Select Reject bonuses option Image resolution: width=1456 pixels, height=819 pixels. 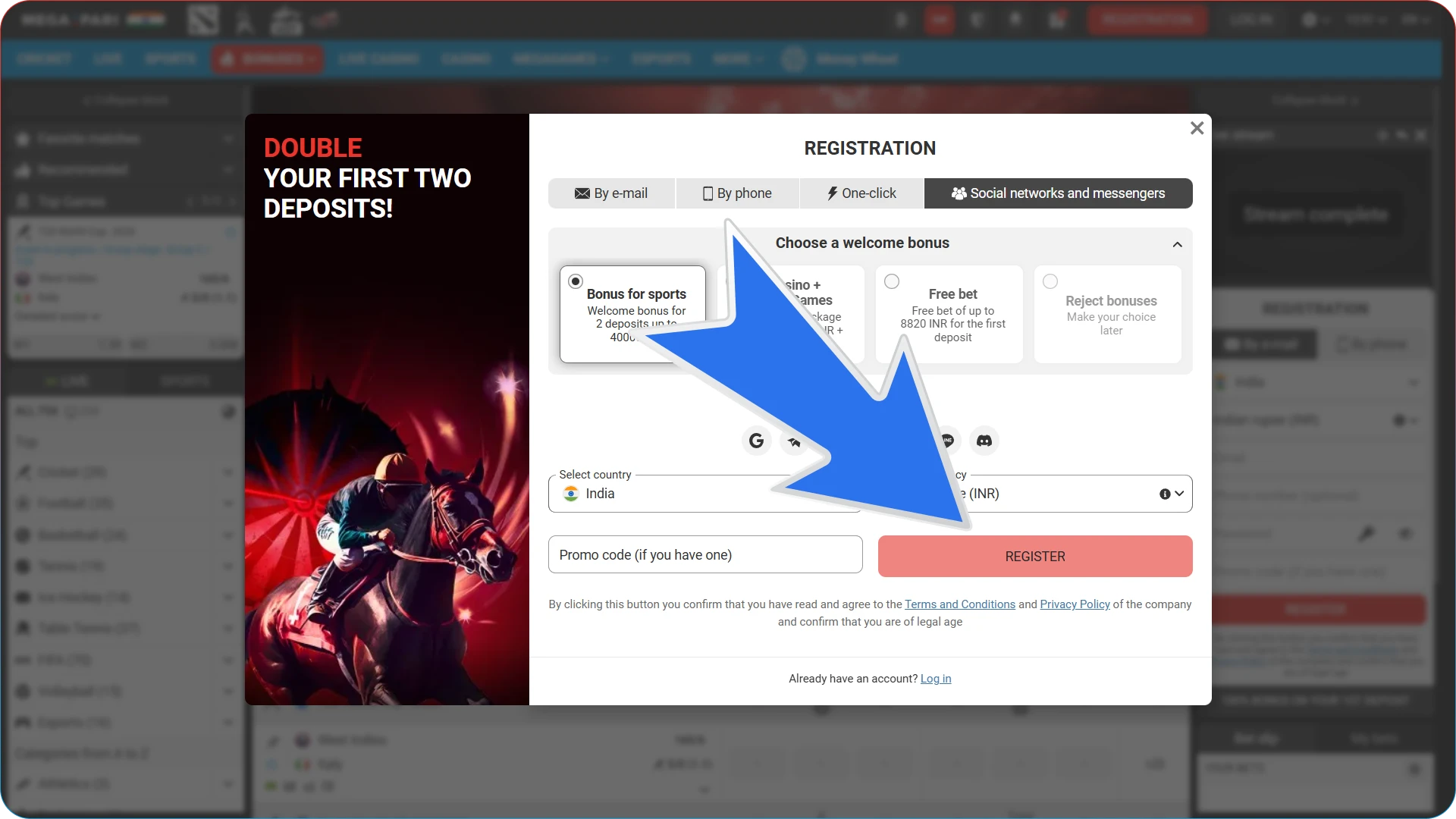pyautogui.click(x=1050, y=281)
